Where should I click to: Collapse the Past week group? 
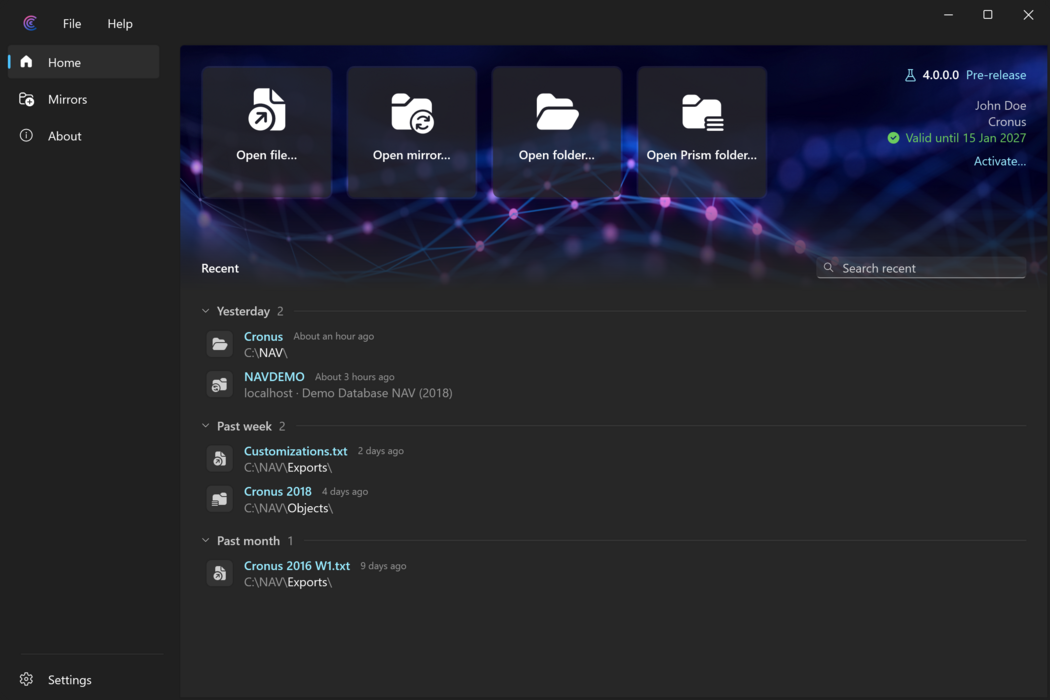(206, 426)
